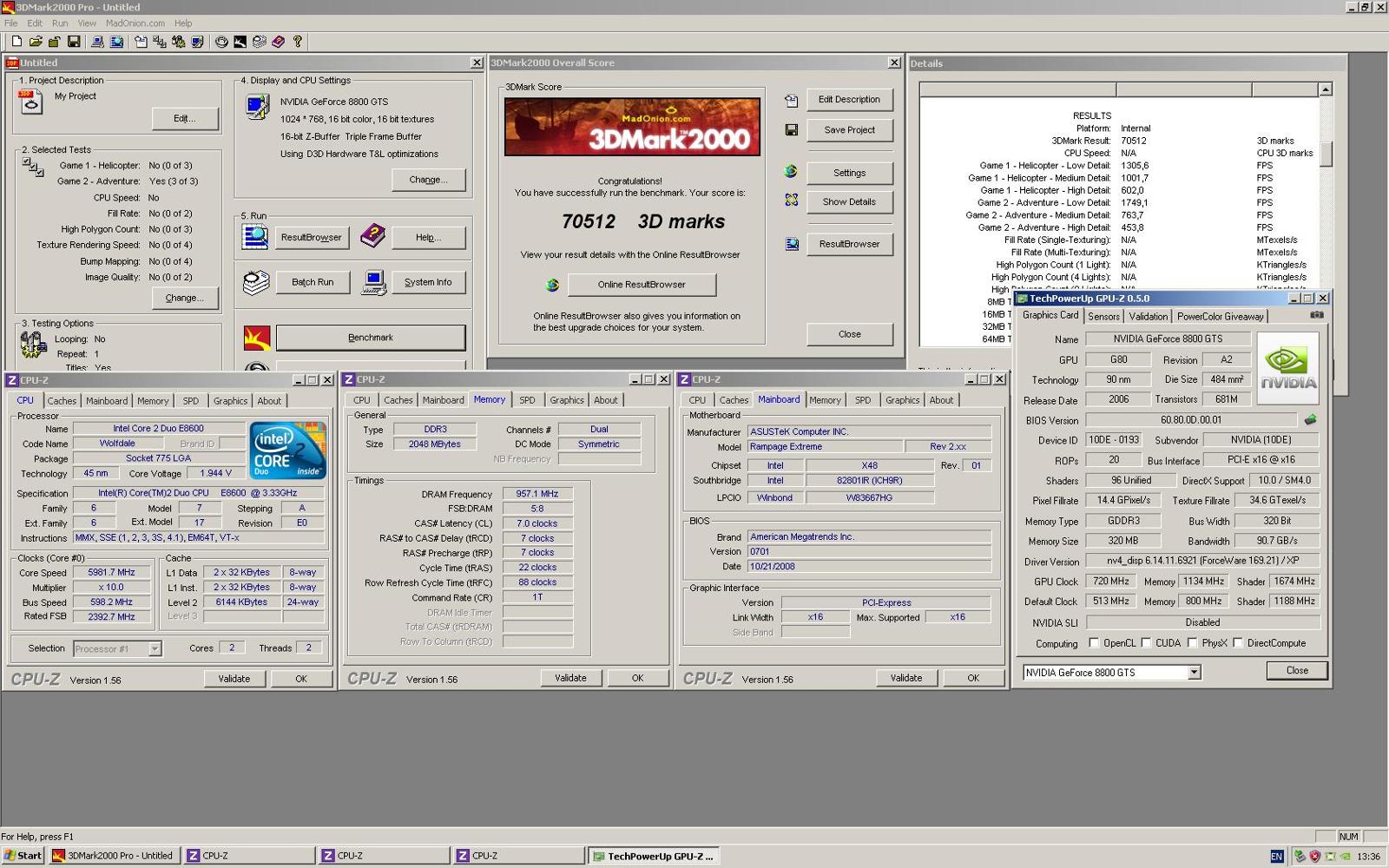This screenshot has width=1389, height=868.
Task: Click the "70512 3D marks" score text
Action: click(x=643, y=221)
